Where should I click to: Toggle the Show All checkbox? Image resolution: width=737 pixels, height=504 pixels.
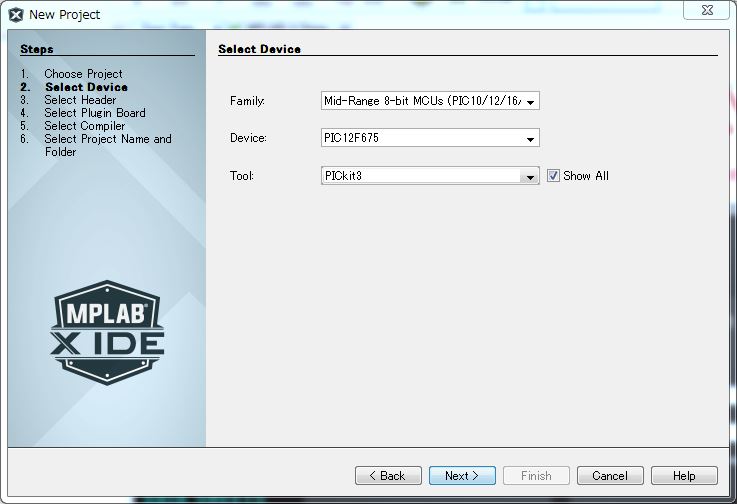click(553, 176)
